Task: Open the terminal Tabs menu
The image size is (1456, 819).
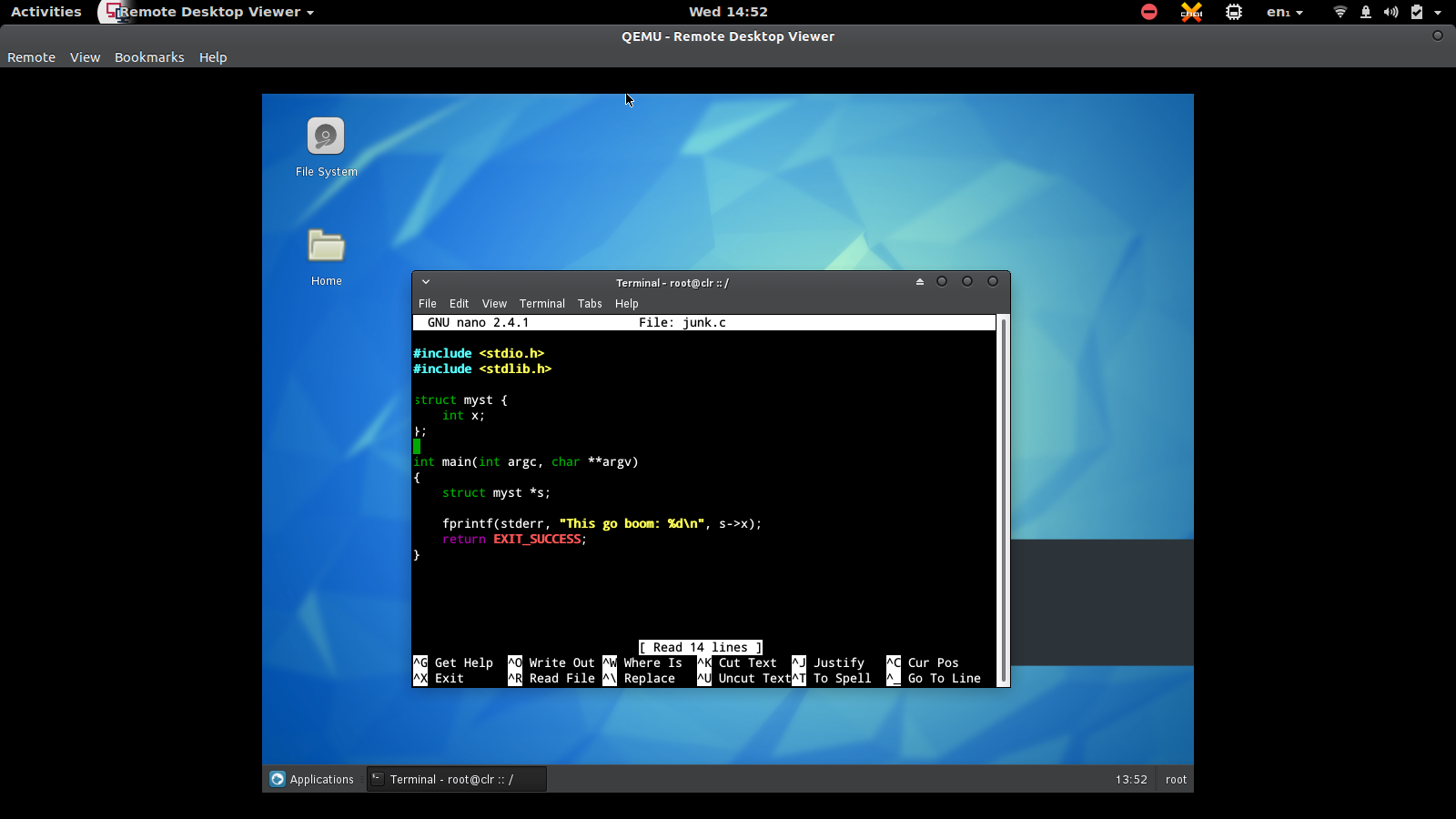Action: click(x=590, y=304)
